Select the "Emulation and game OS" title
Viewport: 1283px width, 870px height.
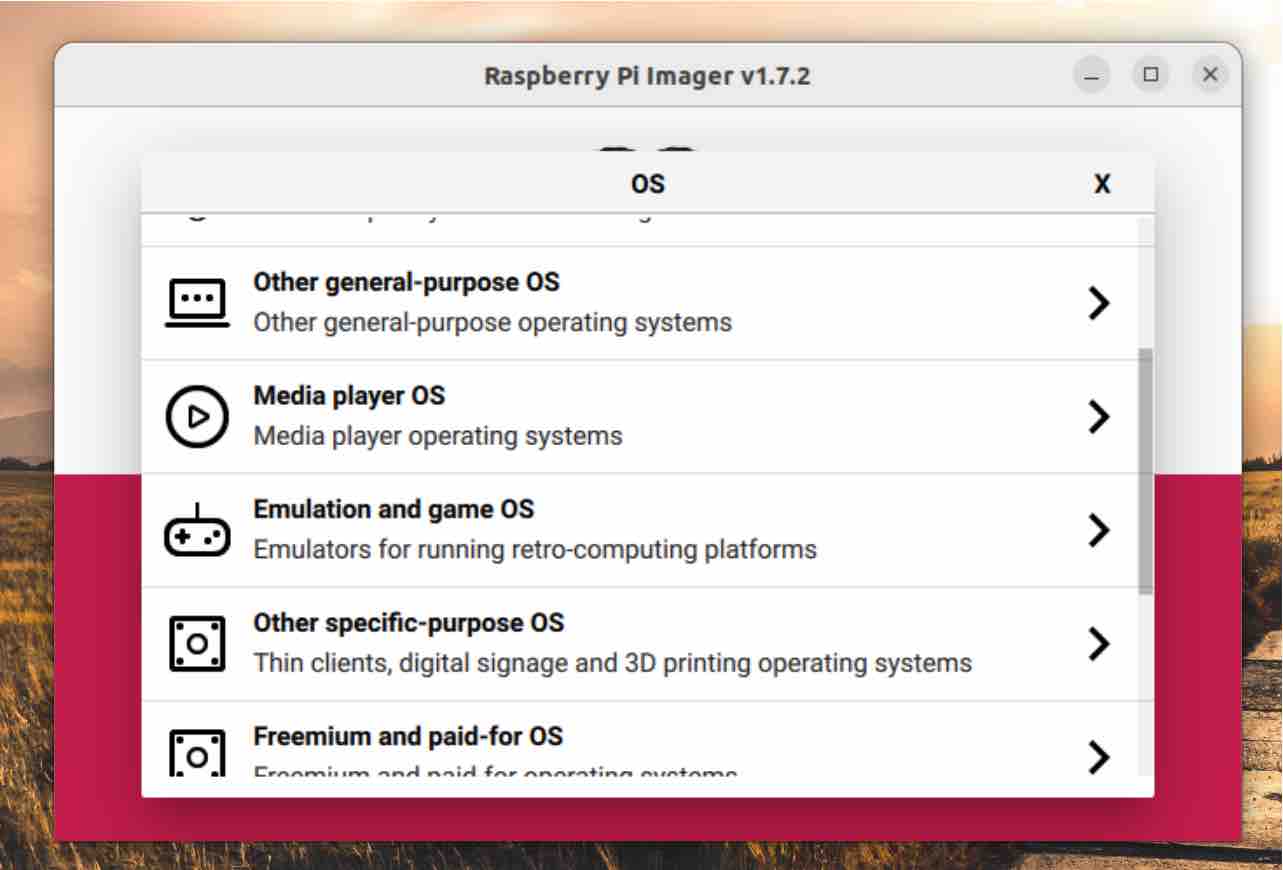pos(394,509)
